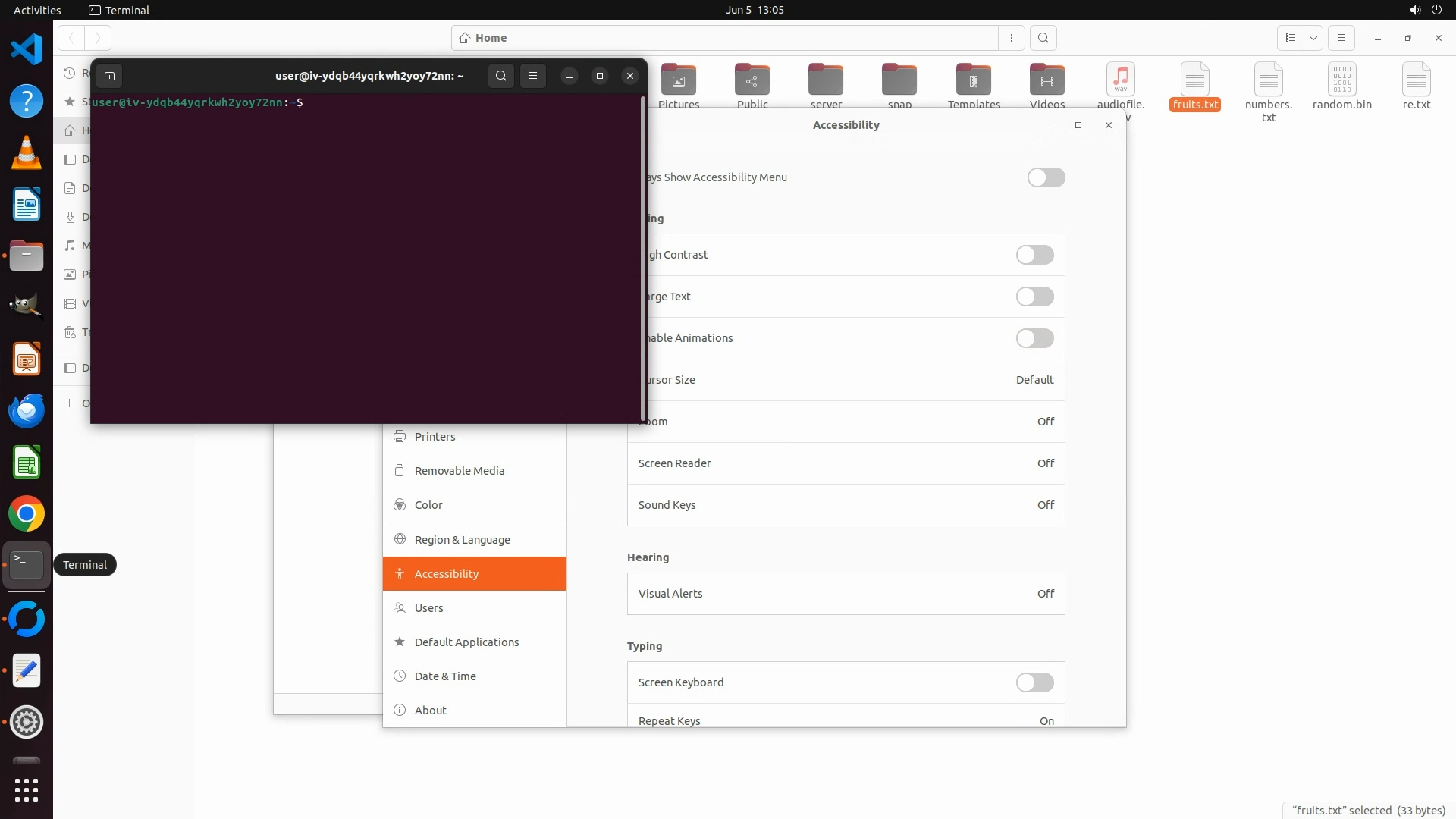1456x819 pixels.
Task: Select Region & Language in the Settings sidebar
Action: 462,540
